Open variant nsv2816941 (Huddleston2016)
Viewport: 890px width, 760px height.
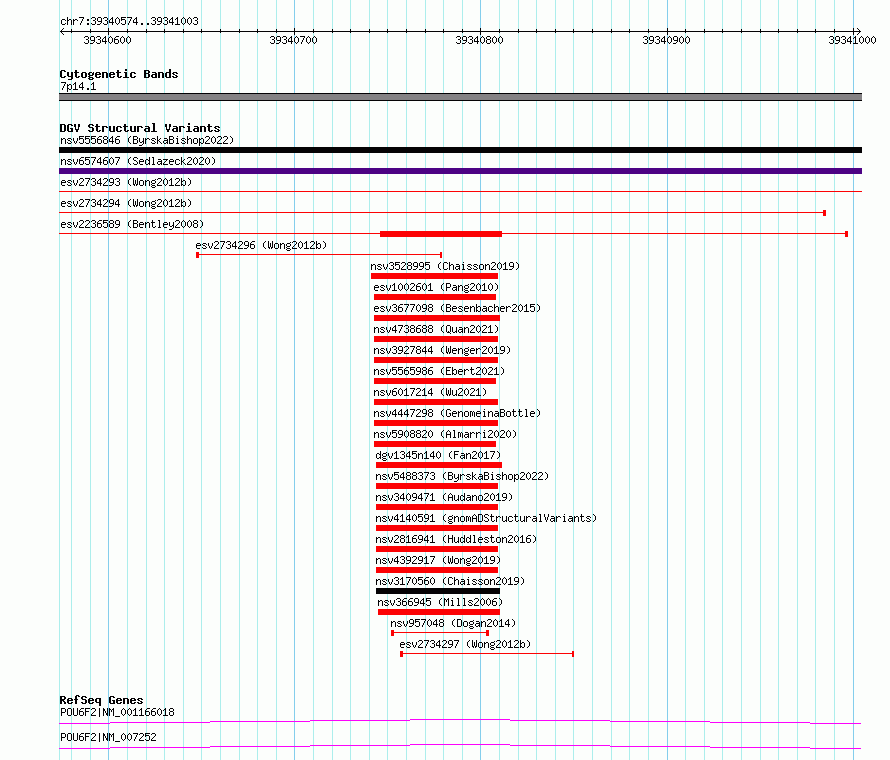click(456, 539)
